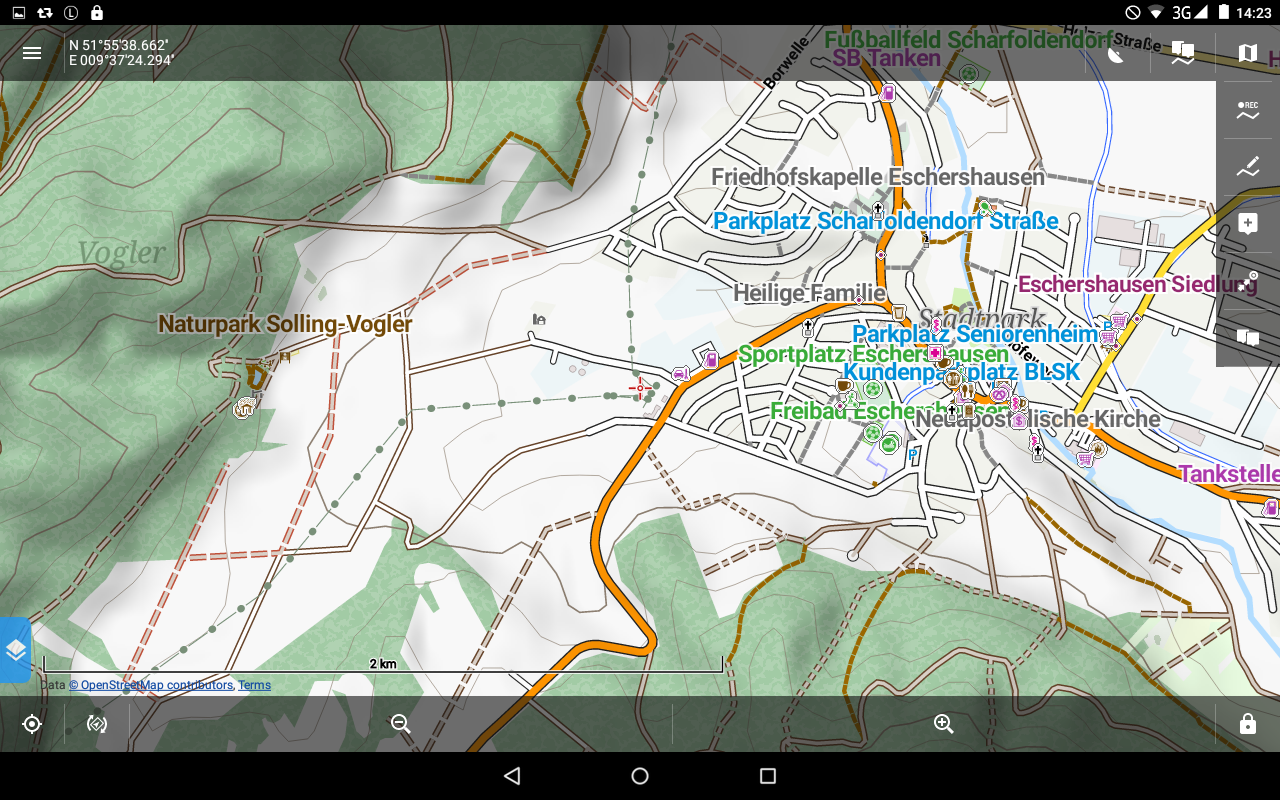Tap the Neuapostolische Kirche label
Screen dimensions: 1280x800
[x=1038, y=419]
